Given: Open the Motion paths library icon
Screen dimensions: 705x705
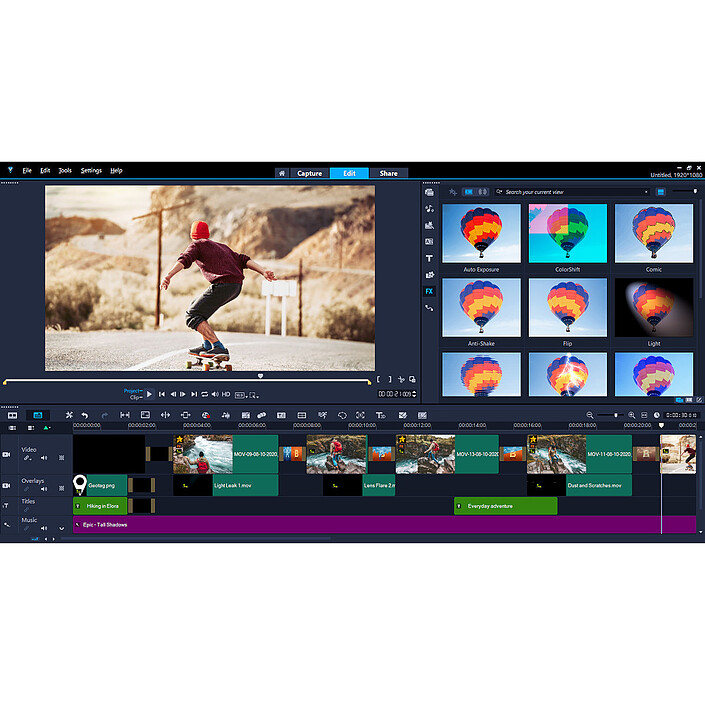Looking at the screenshot, I should point(429,308).
